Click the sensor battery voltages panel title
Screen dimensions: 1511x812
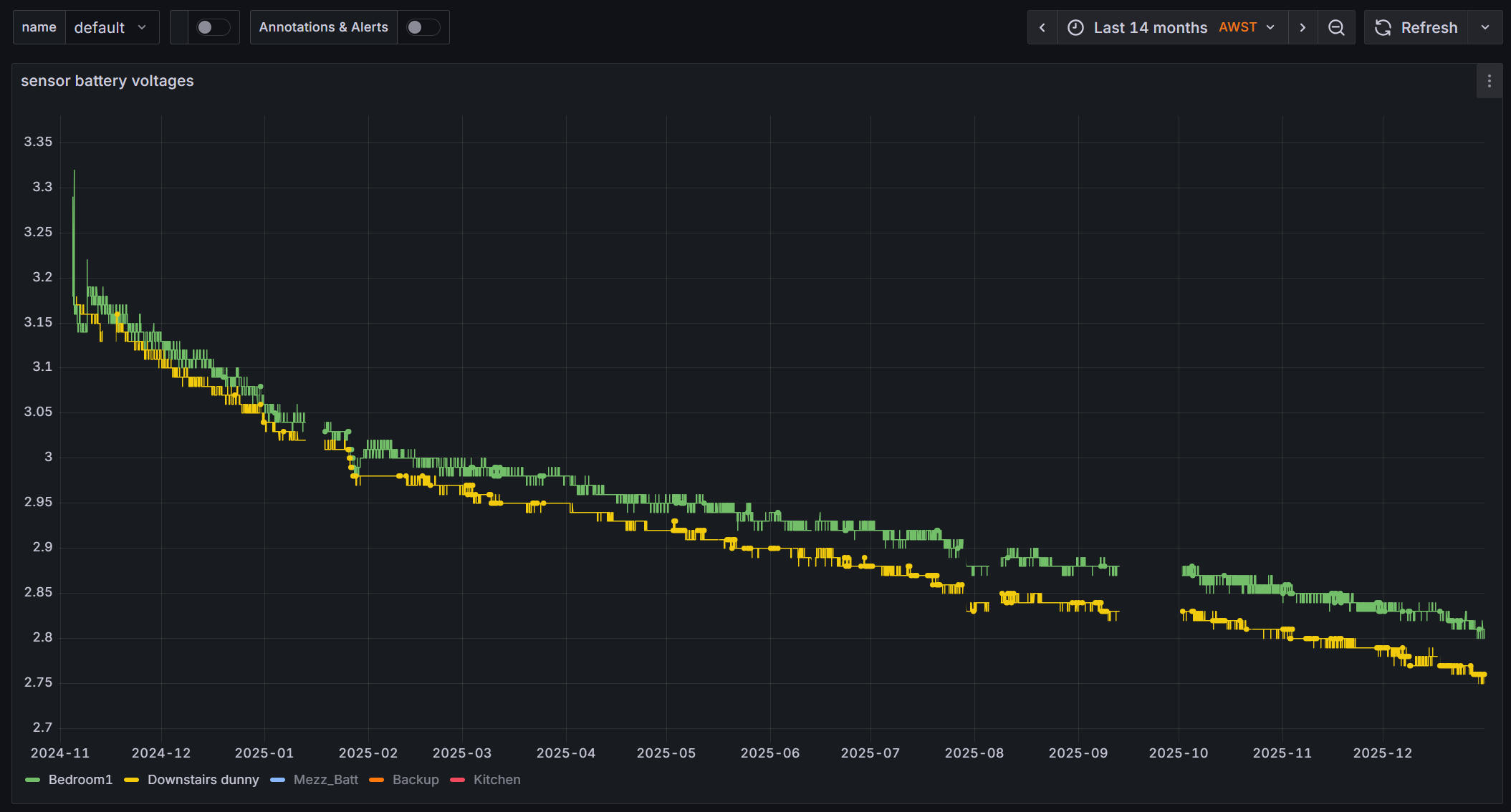pyautogui.click(x=107, y=81)
